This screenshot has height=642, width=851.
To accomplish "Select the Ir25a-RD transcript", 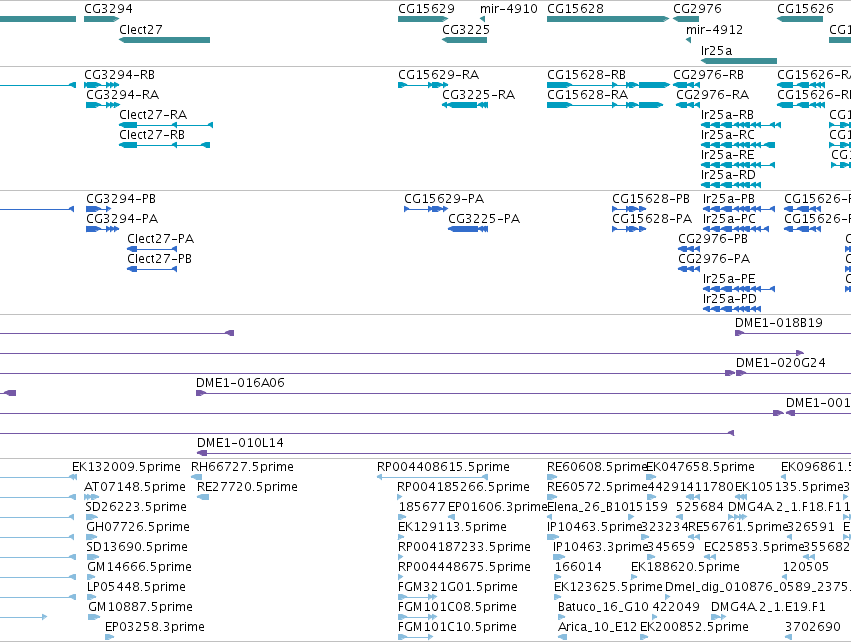I will (x=731, y=185).
